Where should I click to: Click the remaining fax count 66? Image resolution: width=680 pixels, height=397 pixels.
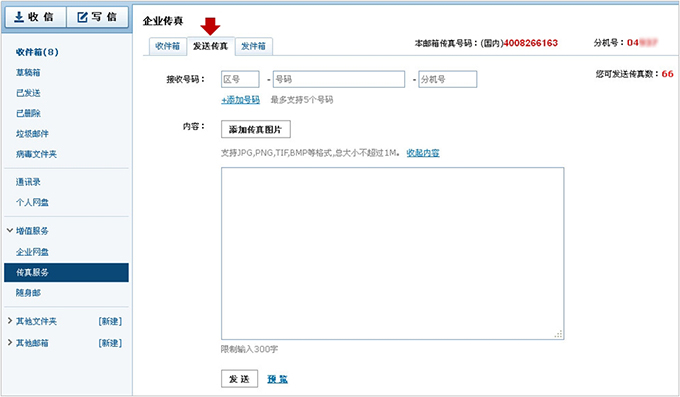pos(667,74)
